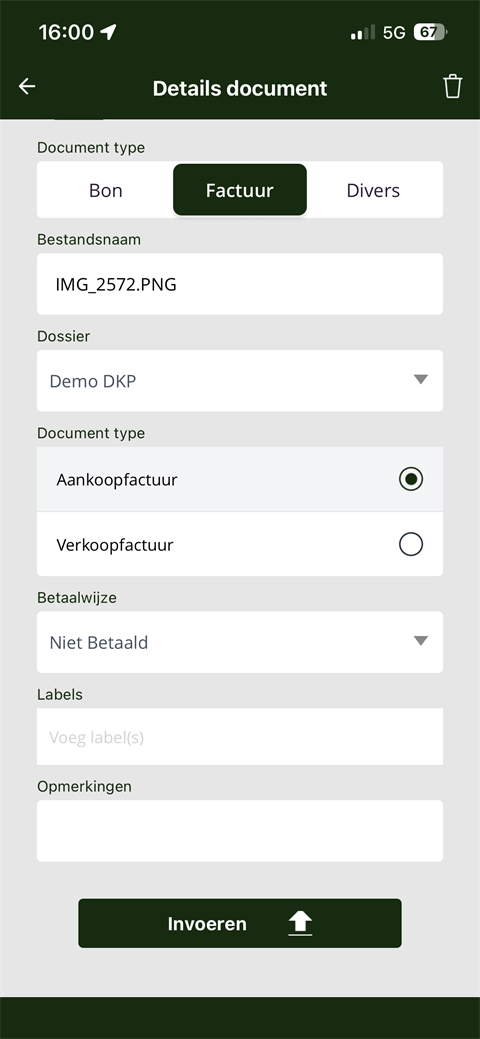Open the Betaalwijze dropdown arrow

[420, 641]
